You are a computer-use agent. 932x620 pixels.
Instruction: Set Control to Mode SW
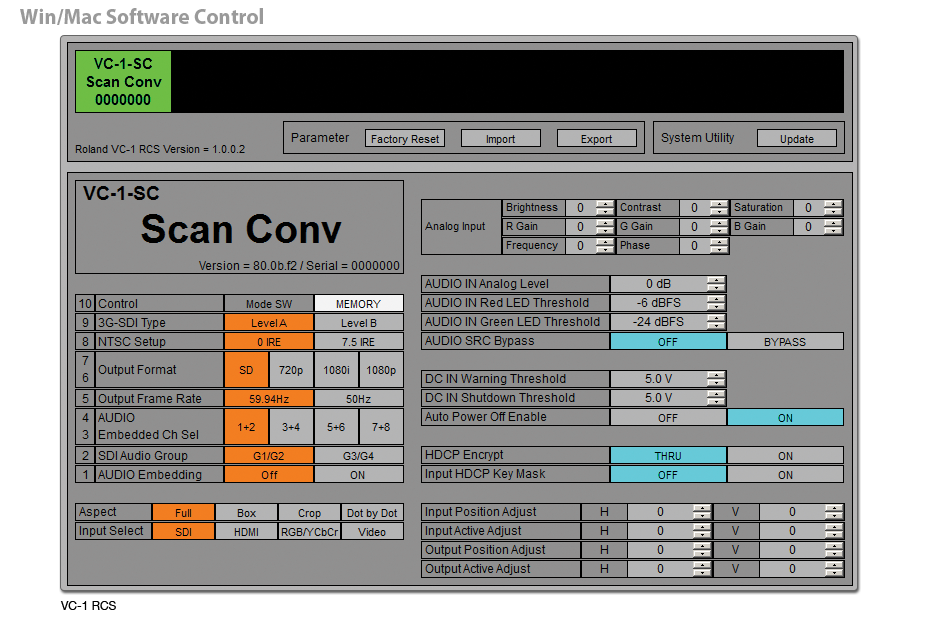[269, 304]
